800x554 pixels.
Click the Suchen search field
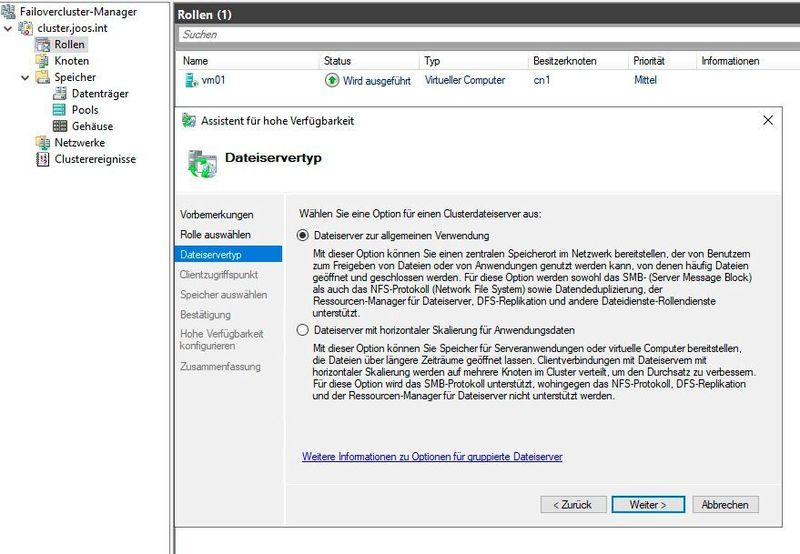(489, 34)
